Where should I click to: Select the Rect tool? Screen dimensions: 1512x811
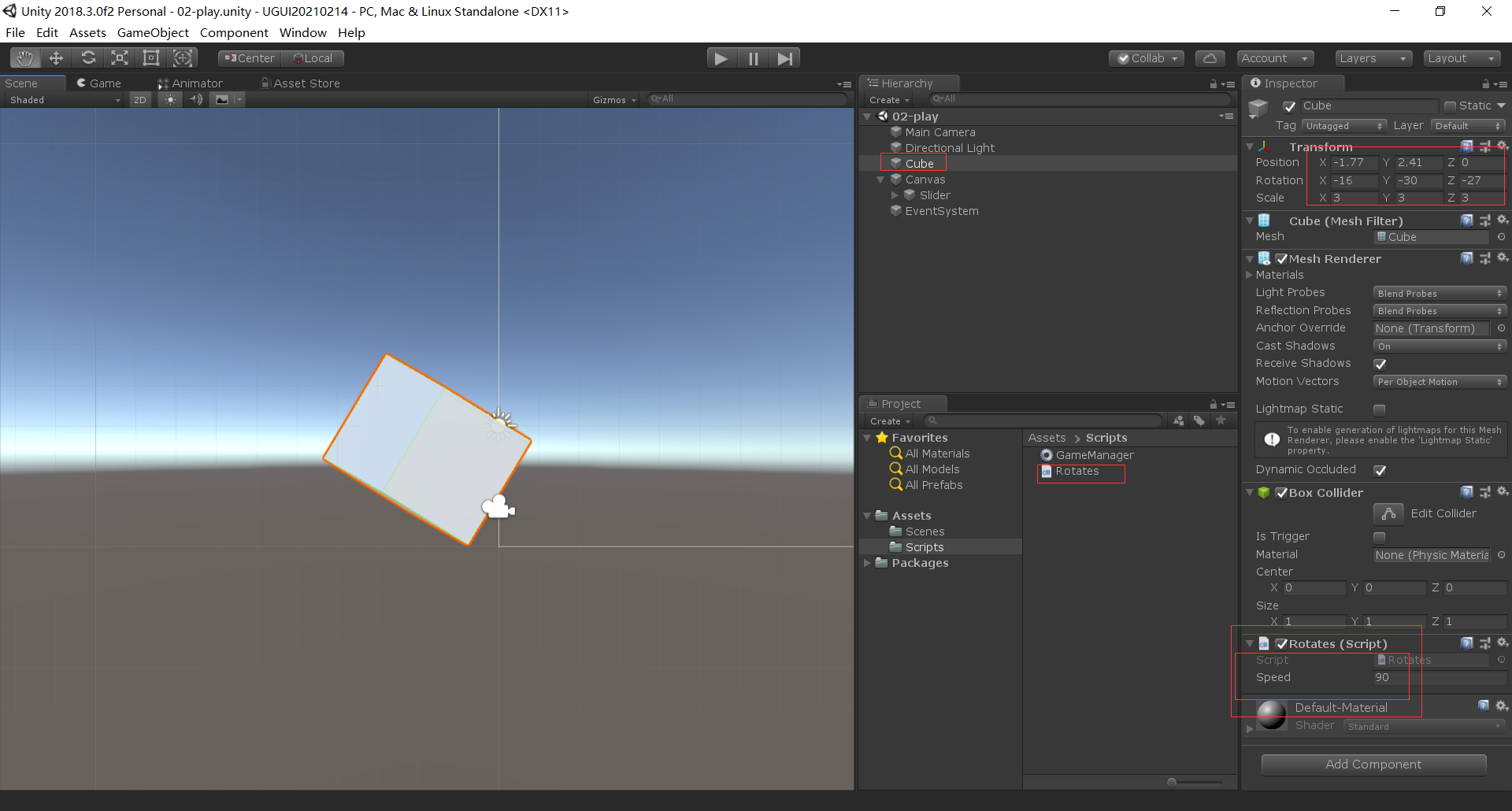(150, 57)
